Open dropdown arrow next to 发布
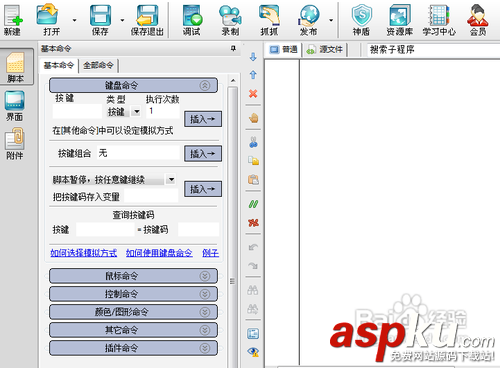The height and width of the screenshot is (368, 500). tap(331, 20)
